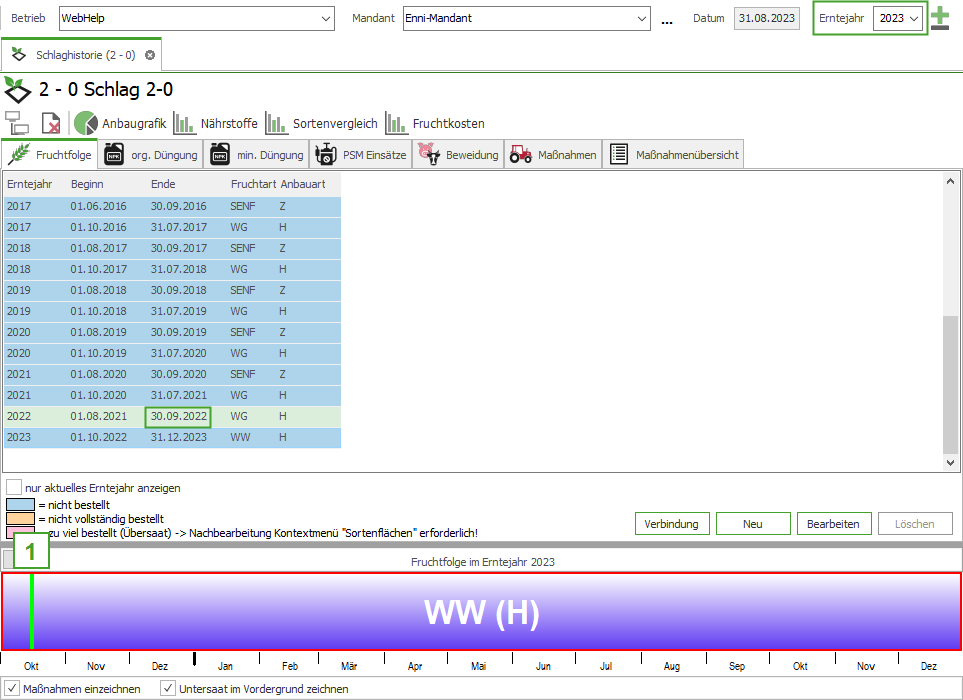Select the 2023 WW row in the table

[x=172, y=437]
